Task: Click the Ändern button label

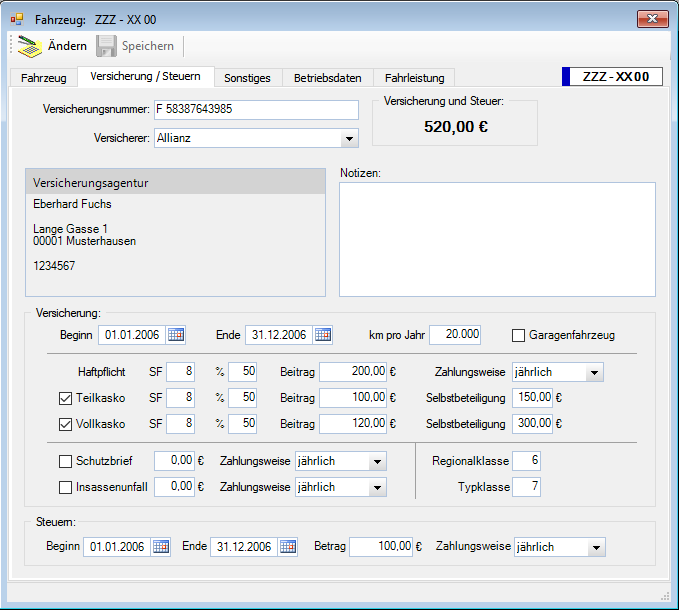Action: click(67, 46)
